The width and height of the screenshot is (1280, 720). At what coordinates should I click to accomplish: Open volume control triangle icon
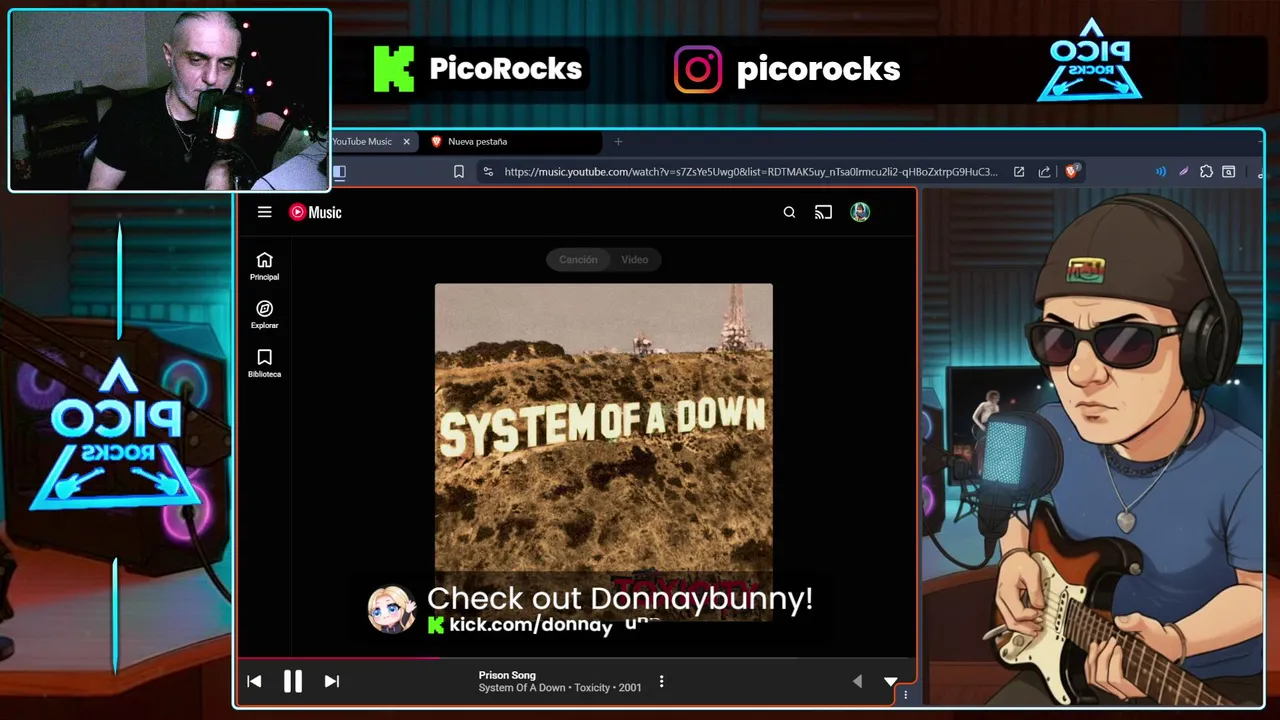(857, 681)
